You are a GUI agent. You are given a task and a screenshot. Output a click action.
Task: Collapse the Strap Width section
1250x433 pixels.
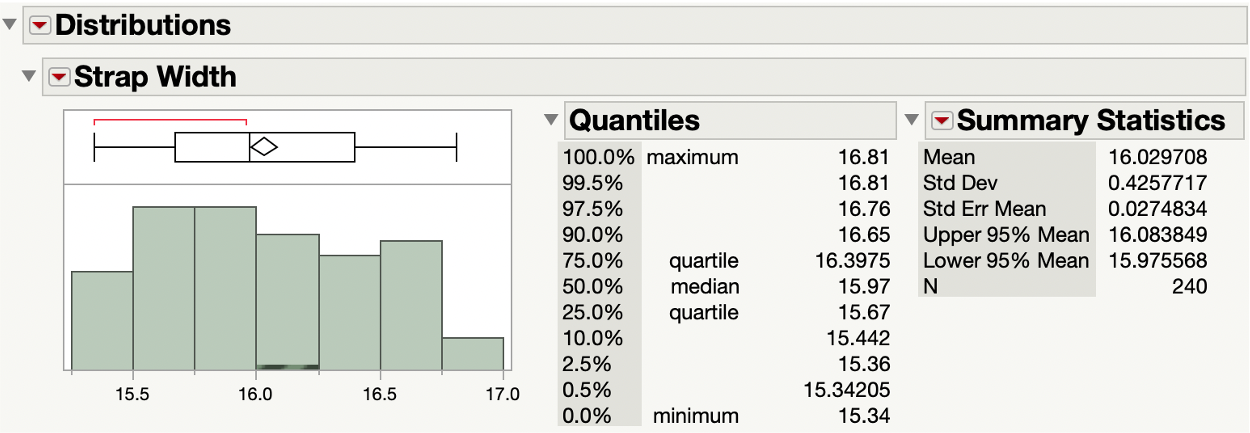29,77
